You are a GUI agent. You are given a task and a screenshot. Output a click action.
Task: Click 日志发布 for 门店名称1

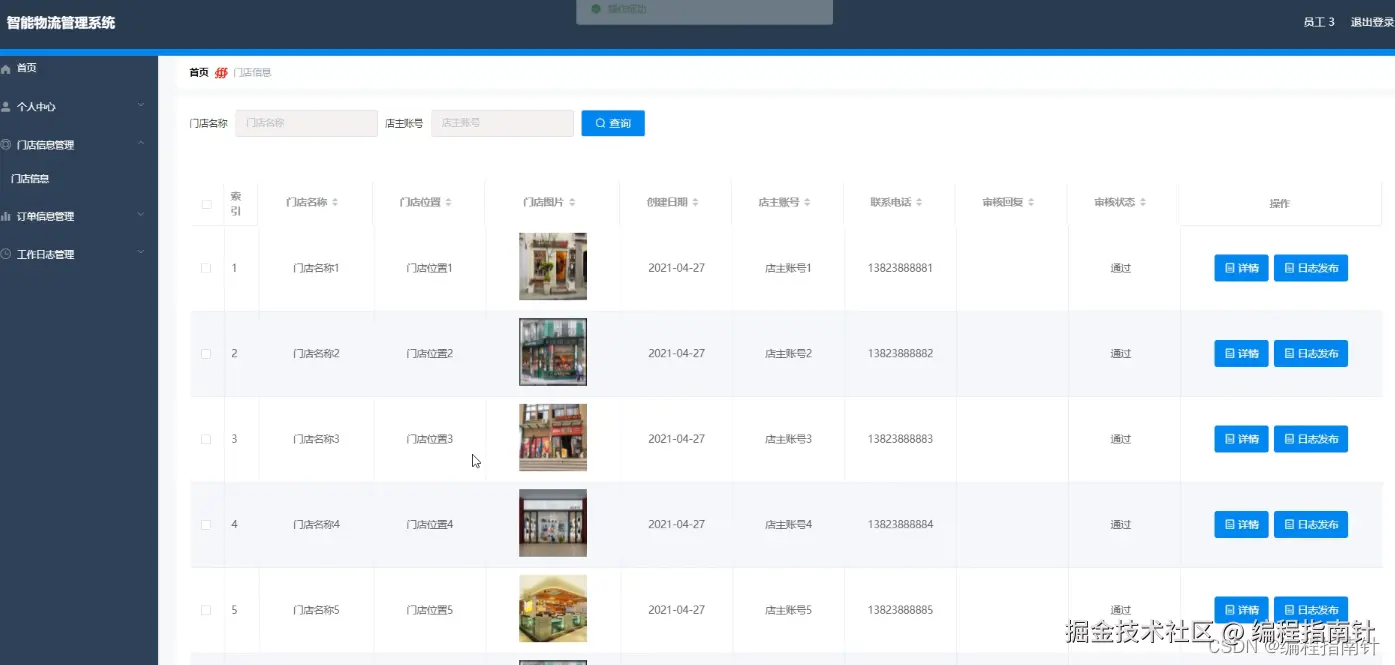point(1311,268)
